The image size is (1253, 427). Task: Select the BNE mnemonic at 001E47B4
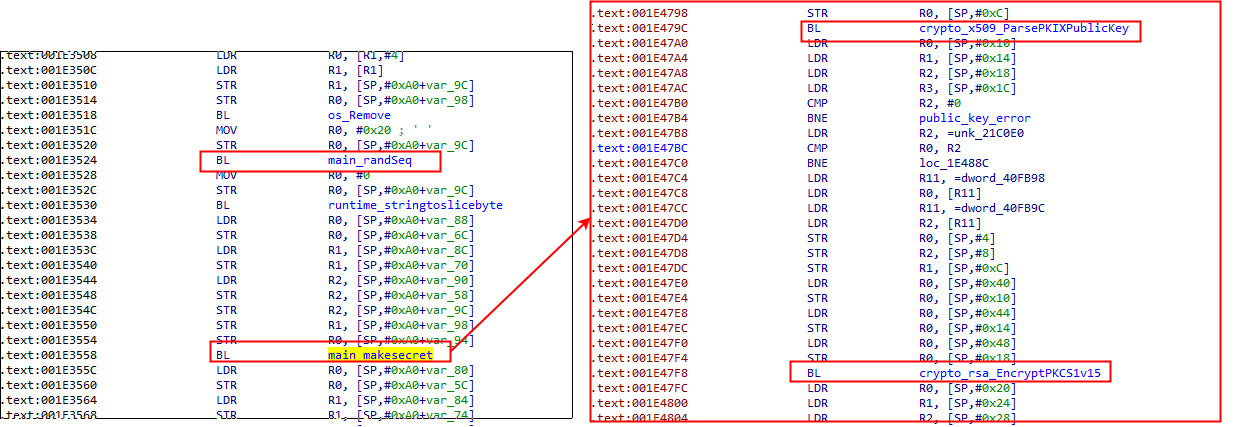pyautogui.click(x=817, y=118)
